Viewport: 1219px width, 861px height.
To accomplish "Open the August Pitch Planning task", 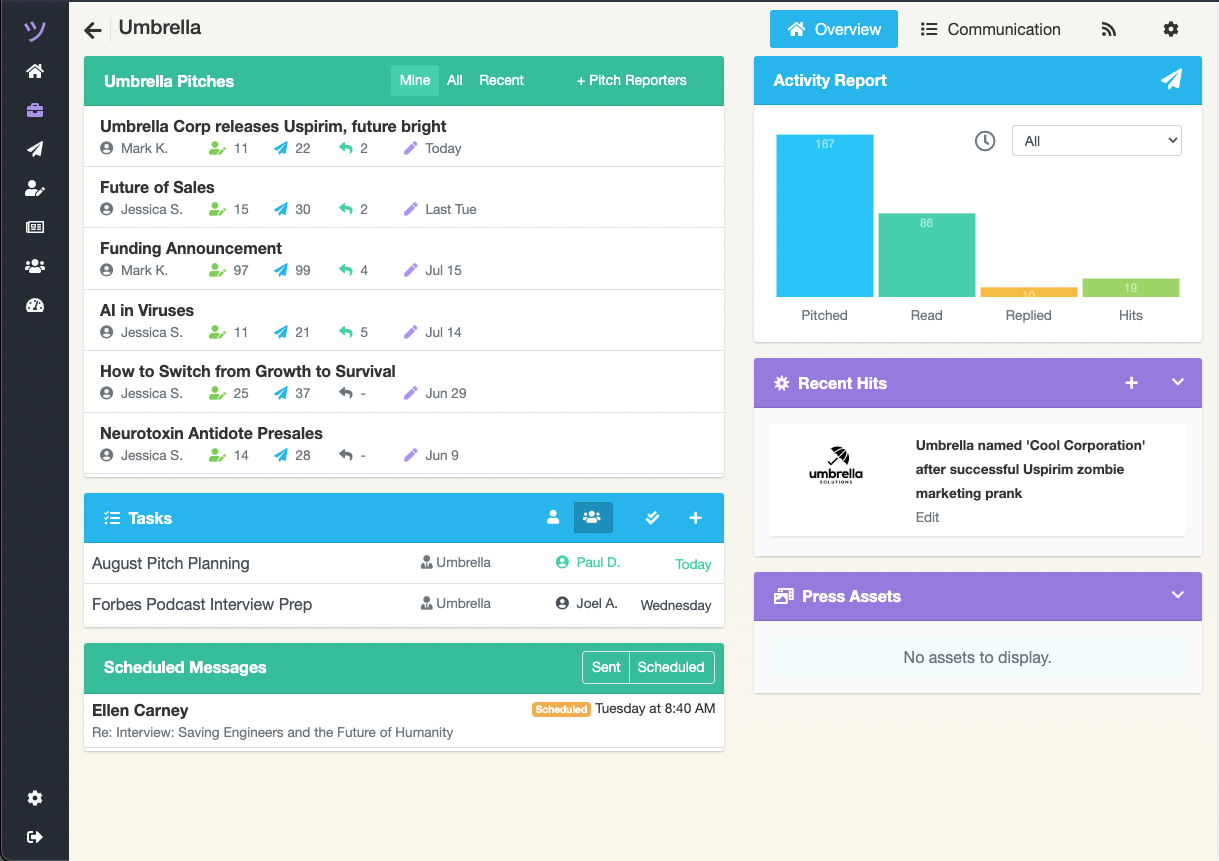I will [x=171, y=563].
